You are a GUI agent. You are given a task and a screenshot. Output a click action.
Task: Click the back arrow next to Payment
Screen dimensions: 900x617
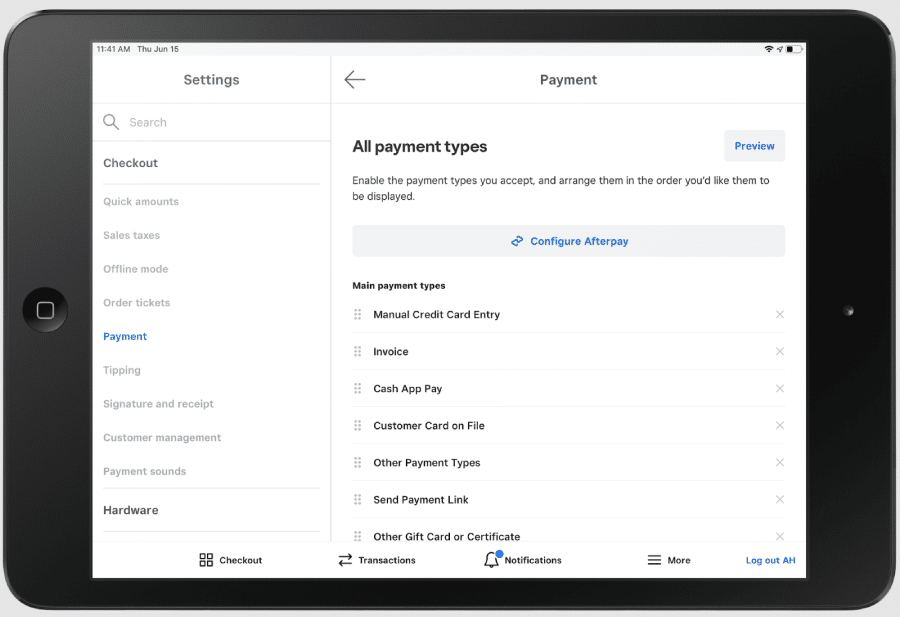click(x=355, y=79)
